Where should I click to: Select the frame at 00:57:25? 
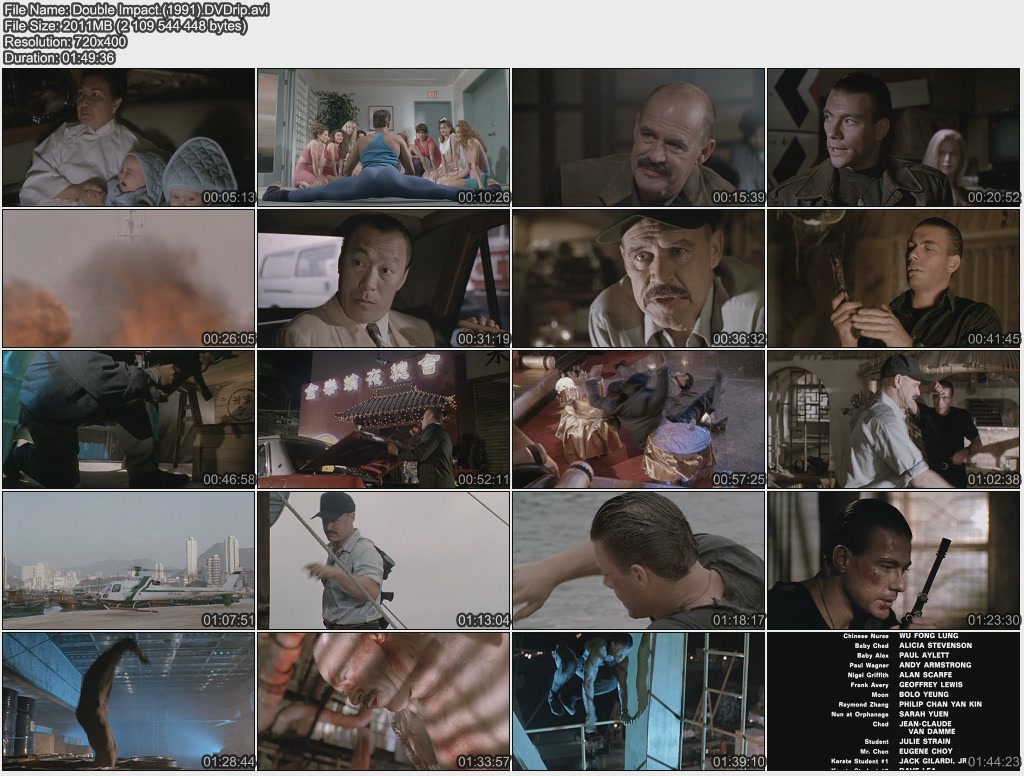pyautogui.click(x=639, y=420)
